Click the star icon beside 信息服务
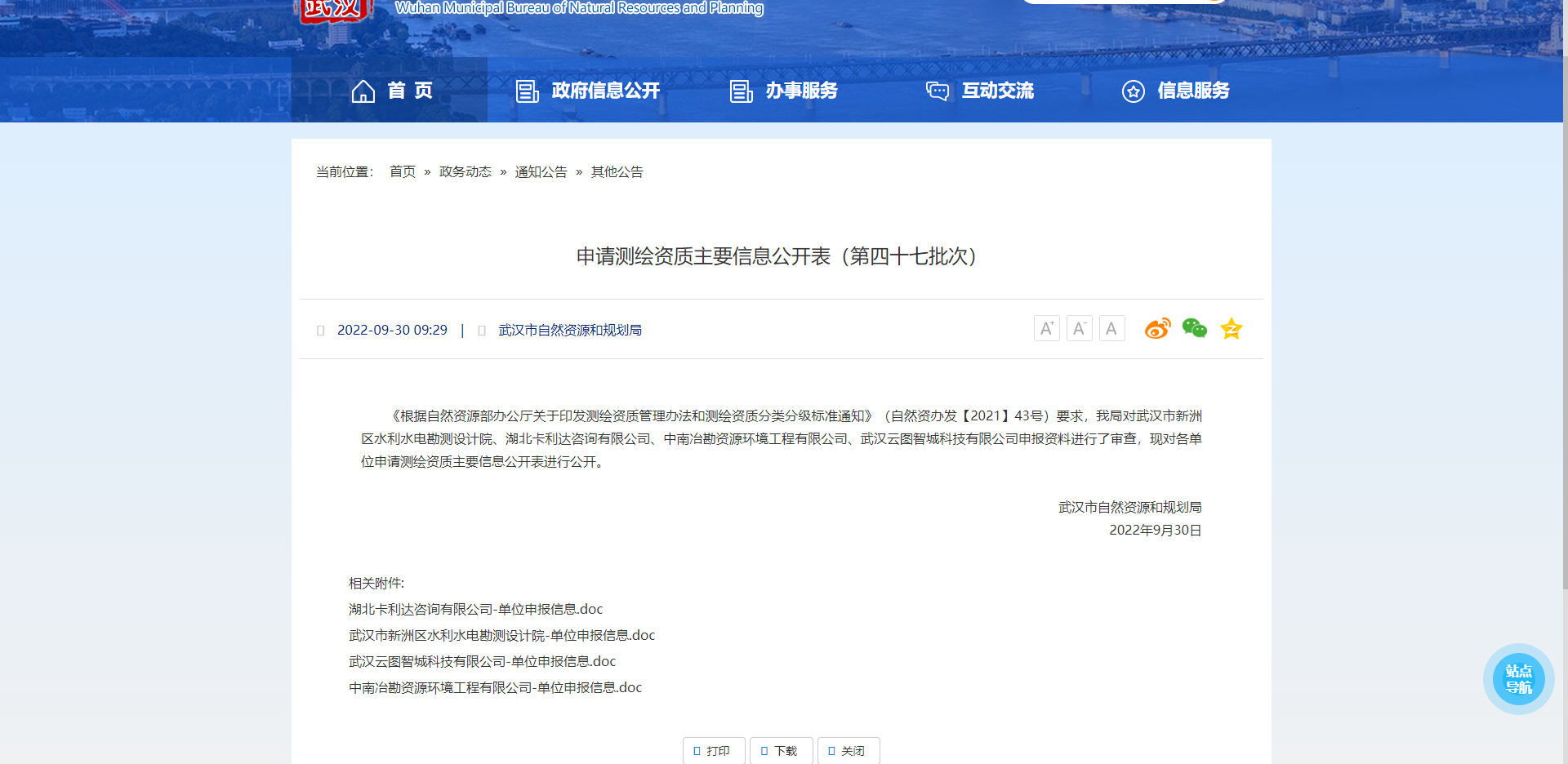This screenshot has height=764, width=1568. click(x=1133, y=91)
